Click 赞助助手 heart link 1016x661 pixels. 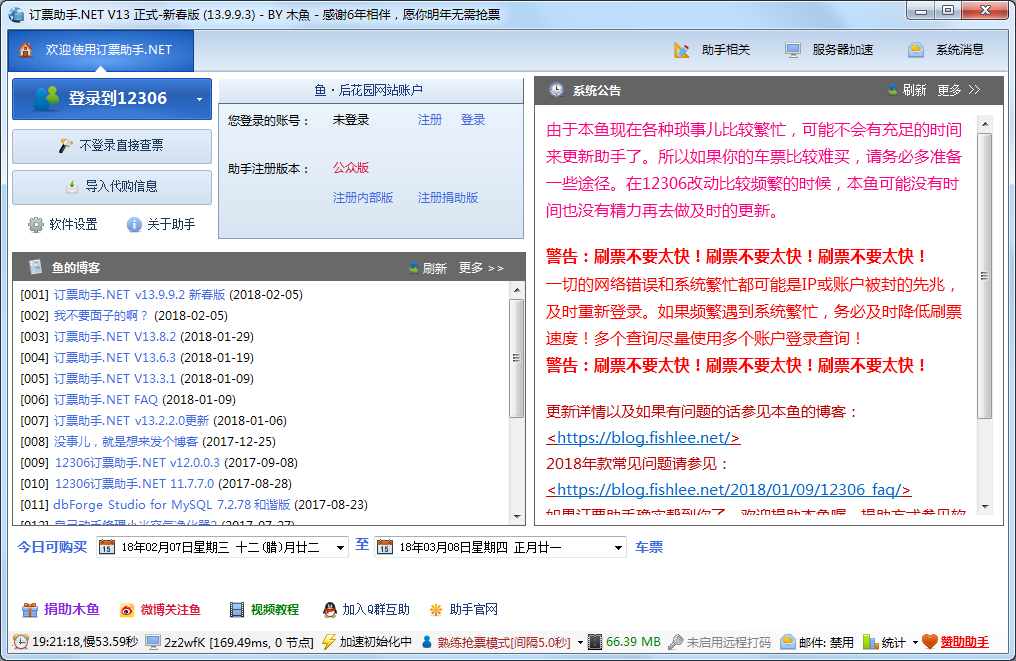[x=956, y=642]
